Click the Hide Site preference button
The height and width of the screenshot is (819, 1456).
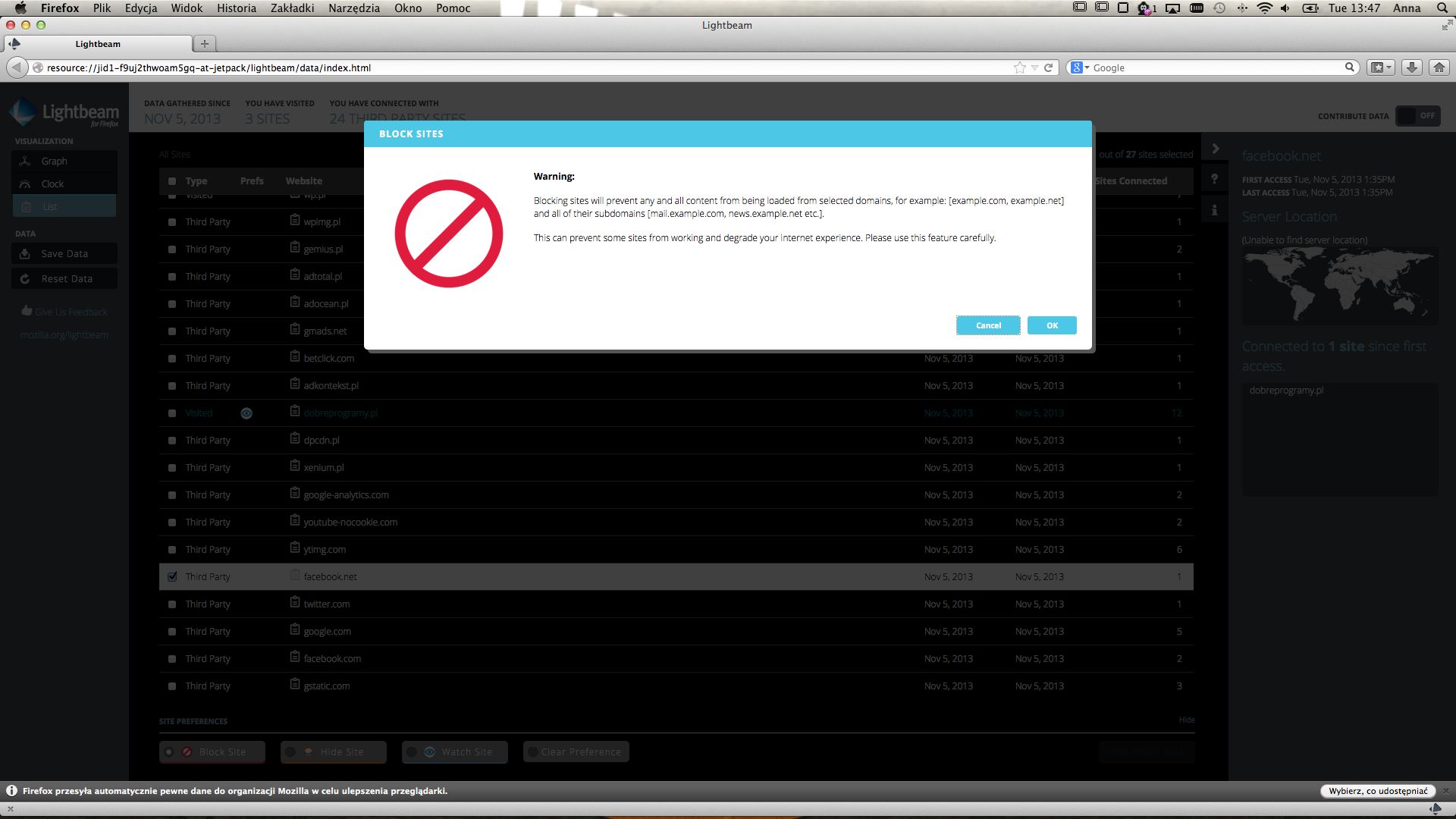click(x=334, y=752)
